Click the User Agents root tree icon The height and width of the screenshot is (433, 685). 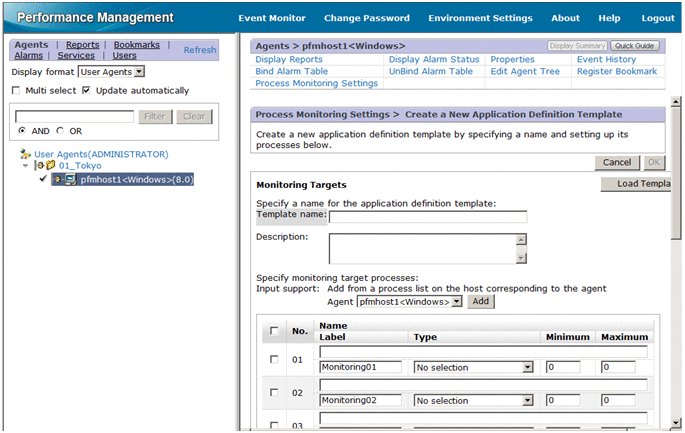coord(25,155)
